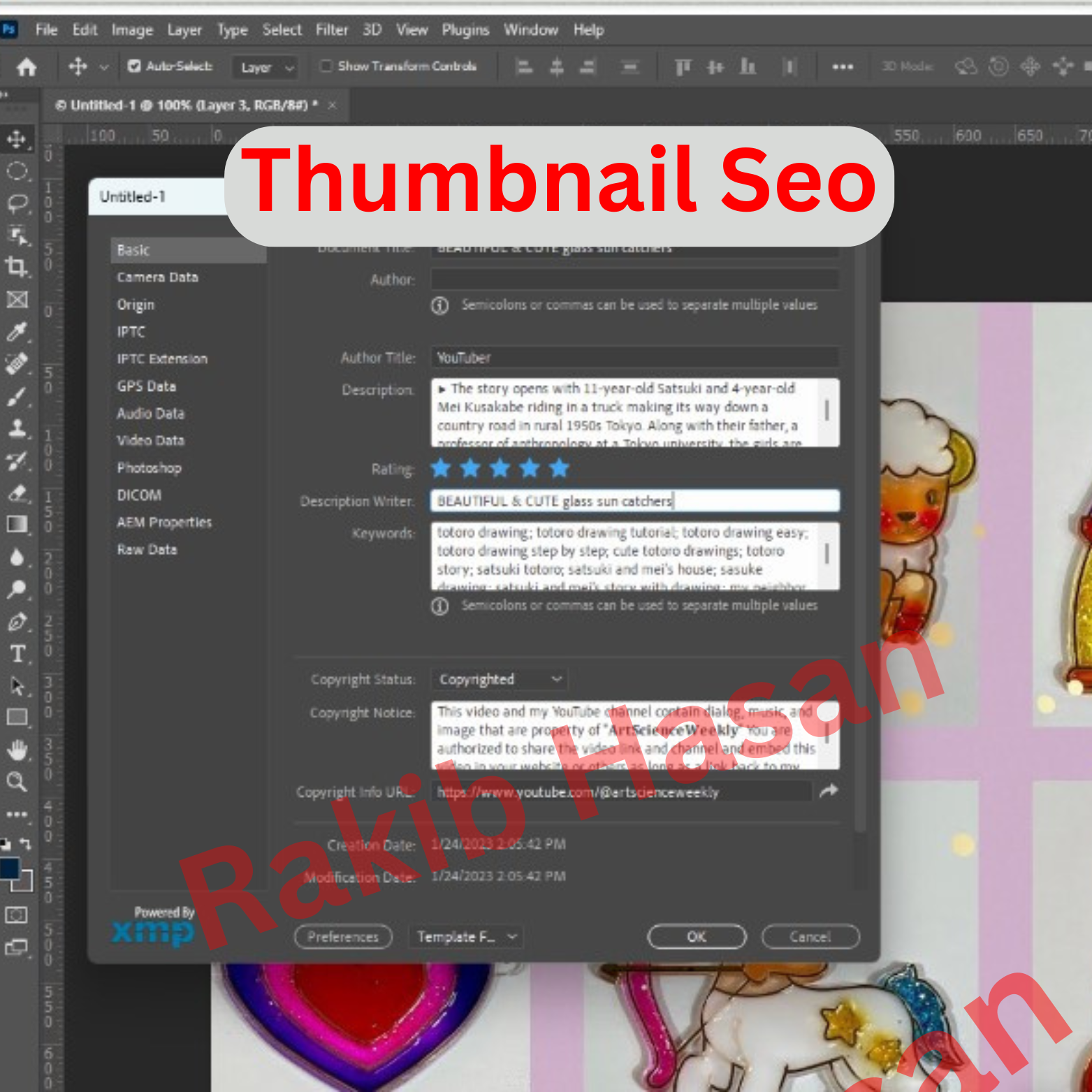This screenshot has height=1092, width=1092.
Task: Expand the Move tool preset arrow
Action: (x=104, y=67)
